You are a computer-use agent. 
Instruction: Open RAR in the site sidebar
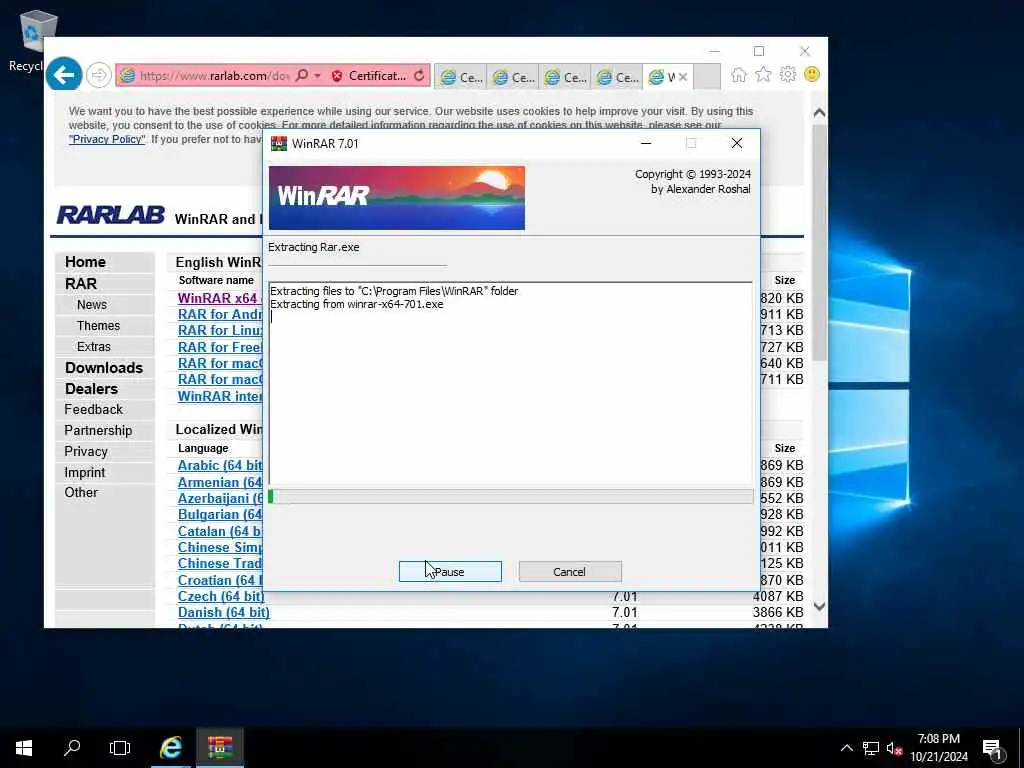81,283
